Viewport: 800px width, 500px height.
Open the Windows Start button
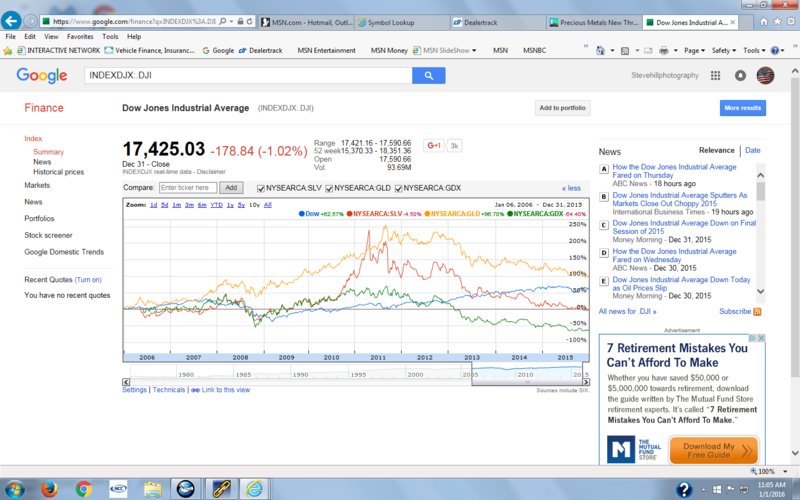pyautogui.click(x=15, y=489)
